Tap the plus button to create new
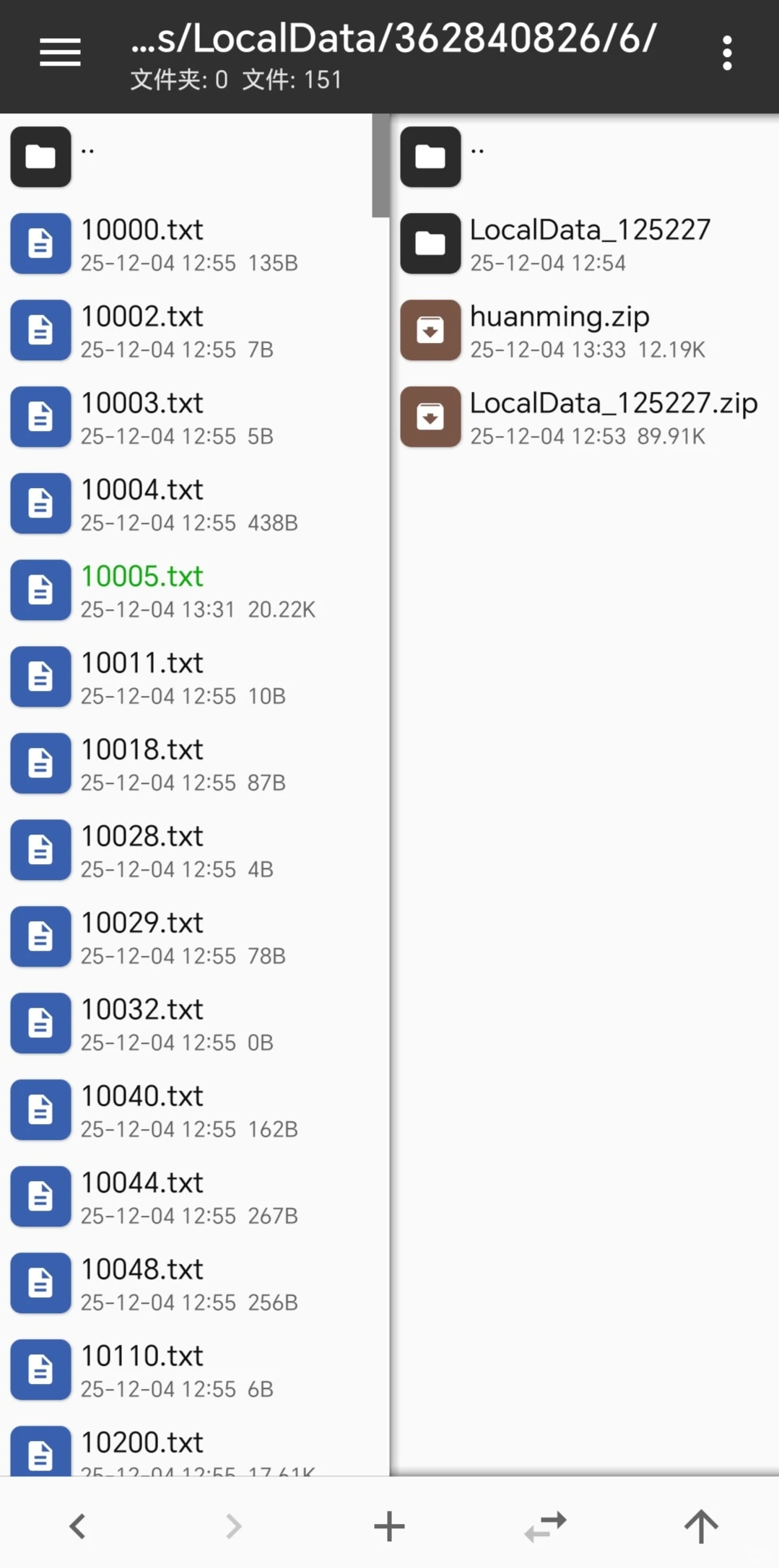This screenshot has width=779, height=1568. [389, 1526]
